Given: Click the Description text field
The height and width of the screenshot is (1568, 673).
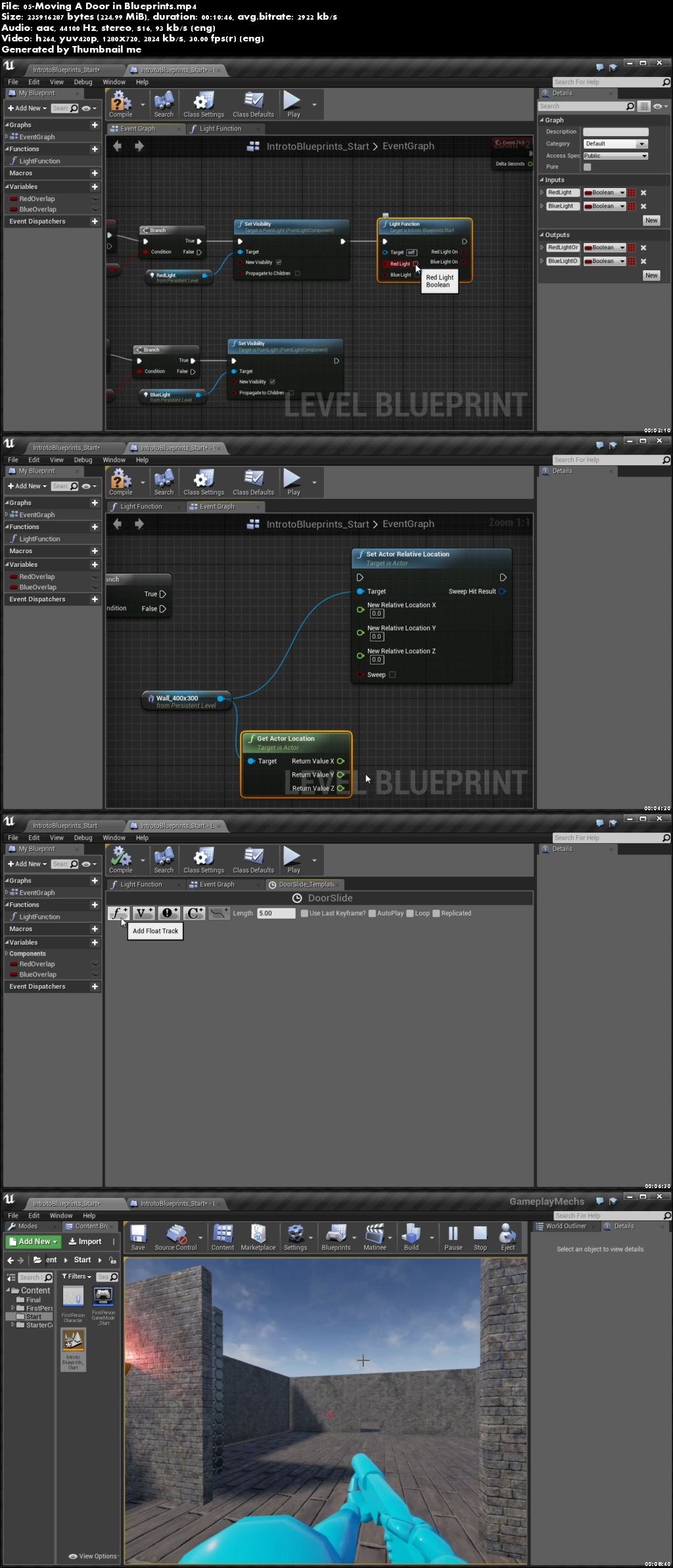Looking at the screenshot, I should point(616,132).
